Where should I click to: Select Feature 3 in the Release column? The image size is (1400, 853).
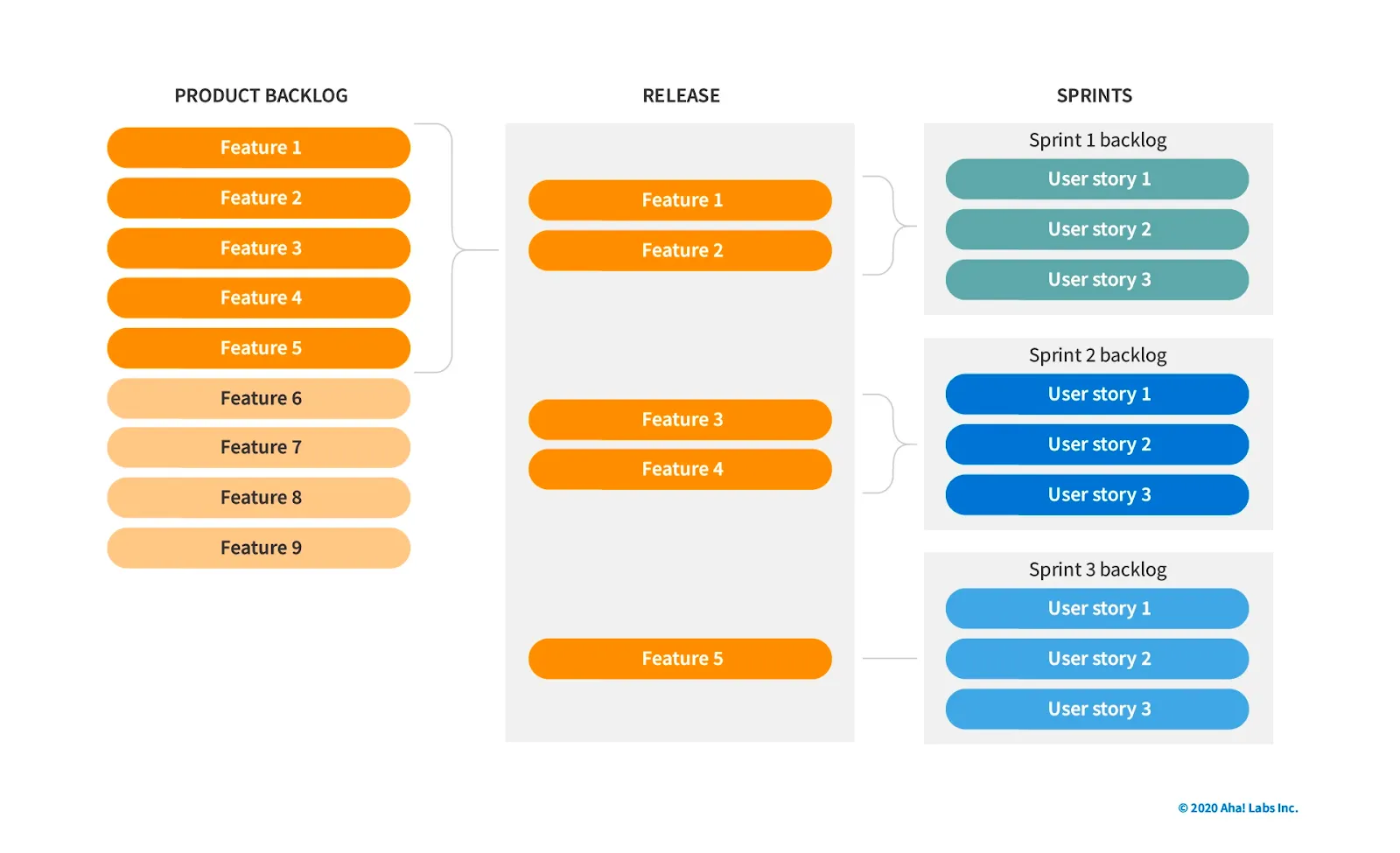tap(680, 420)
